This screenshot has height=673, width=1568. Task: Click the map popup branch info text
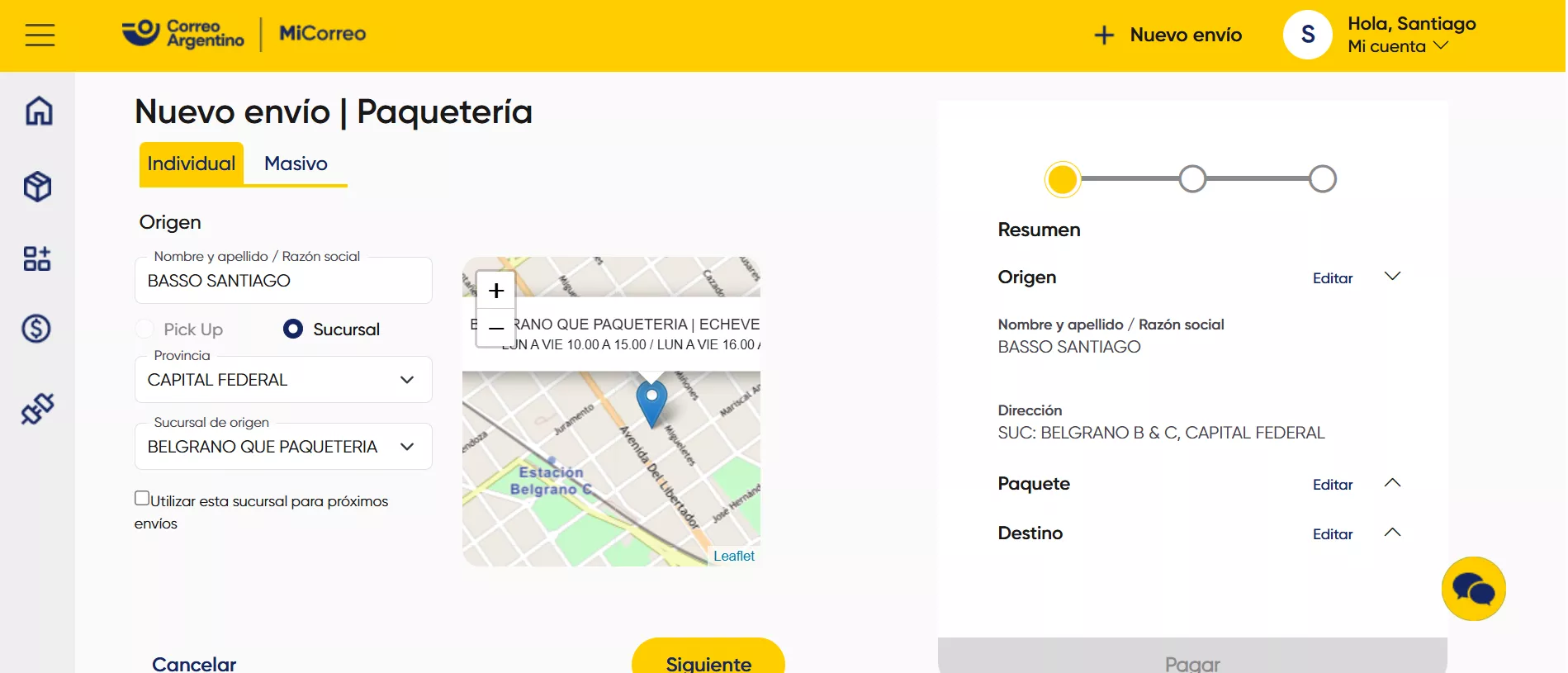[615, 334]
